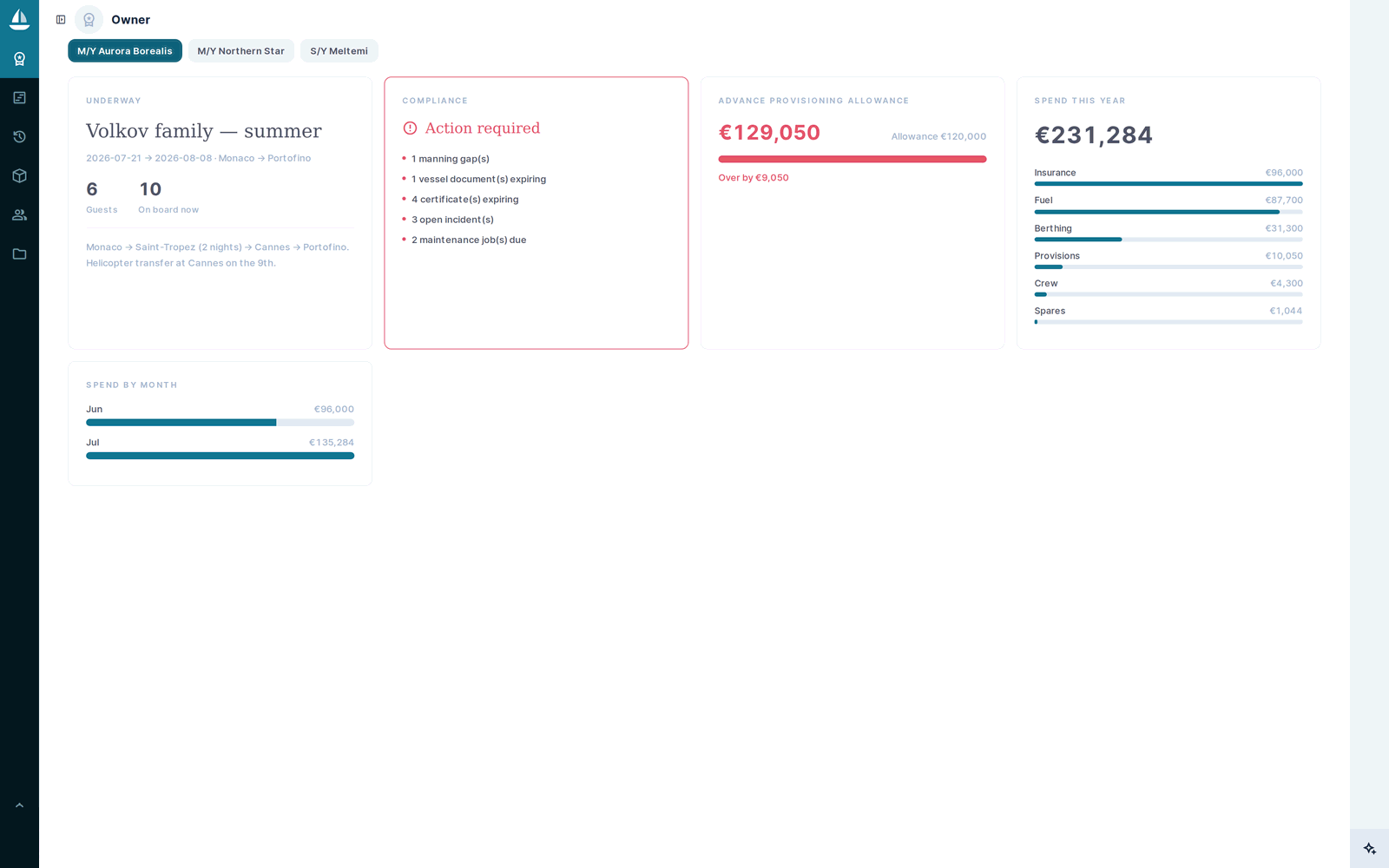
Task: Click the Fuel spend bar
Action: (1168, 212)
